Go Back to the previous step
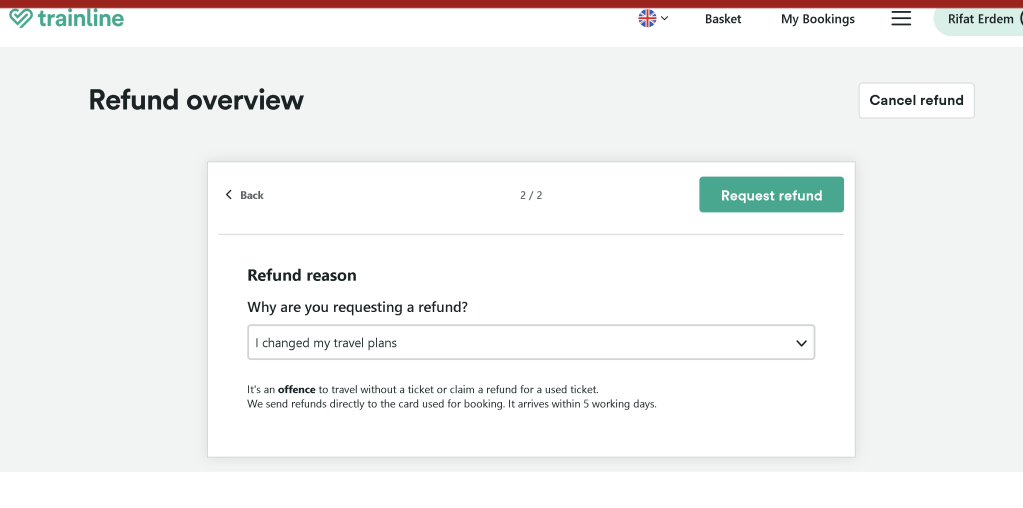This screenshot has height=508, width=1023. coord(244,195)
